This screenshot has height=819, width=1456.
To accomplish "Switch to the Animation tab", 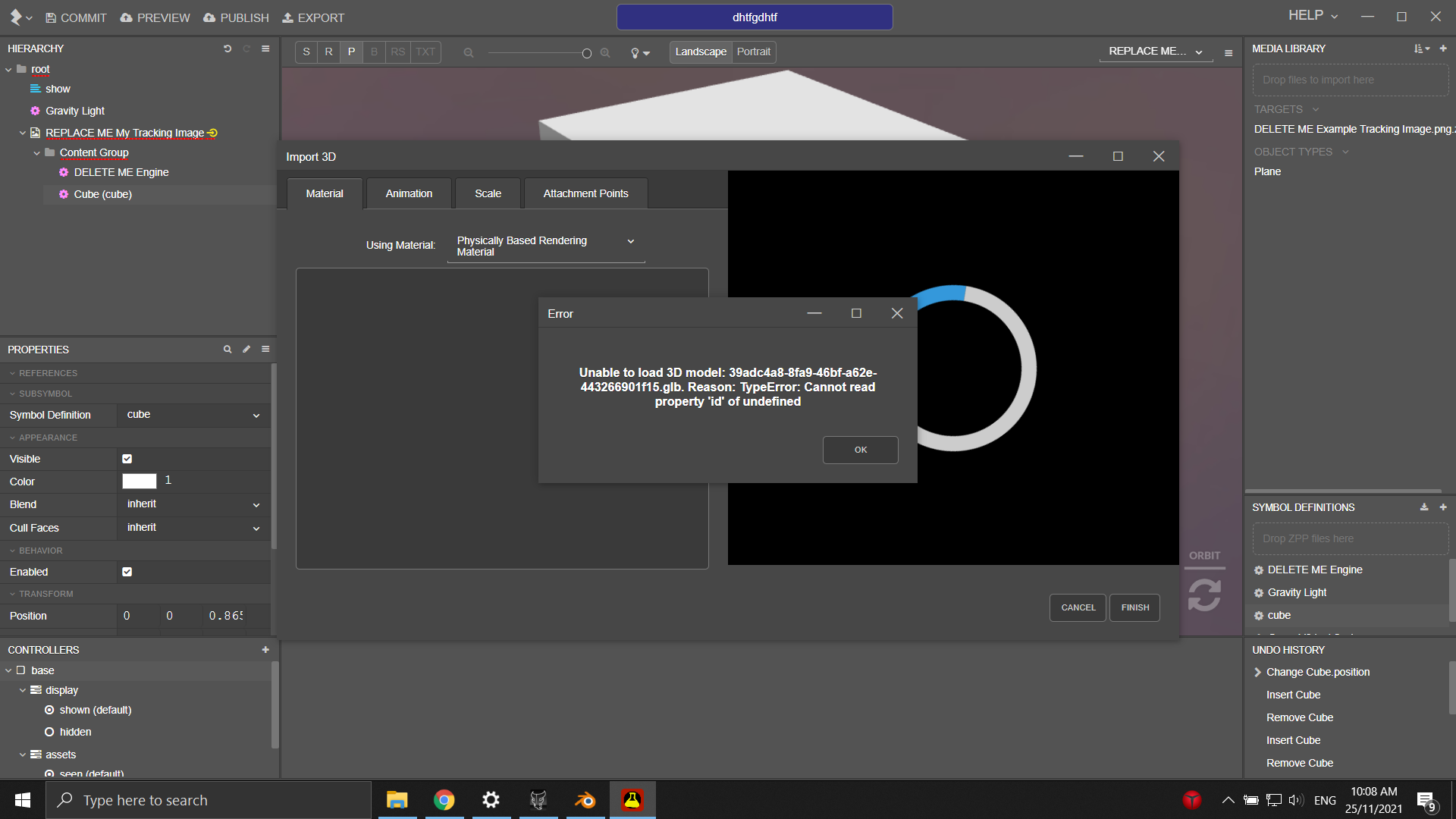I will [x=409, y=193].
